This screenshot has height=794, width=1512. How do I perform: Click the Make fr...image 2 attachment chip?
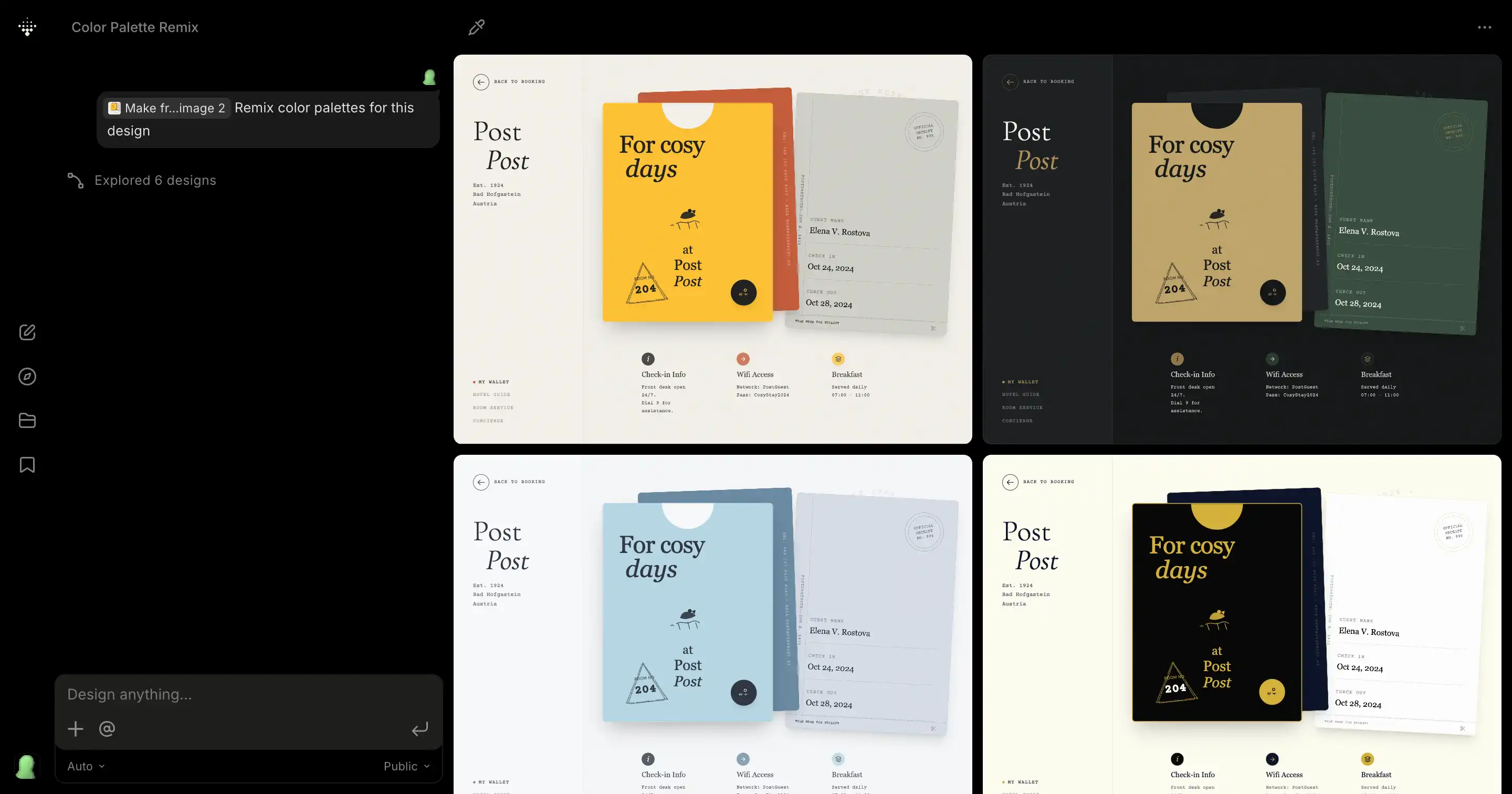click(x=167, y=108)
